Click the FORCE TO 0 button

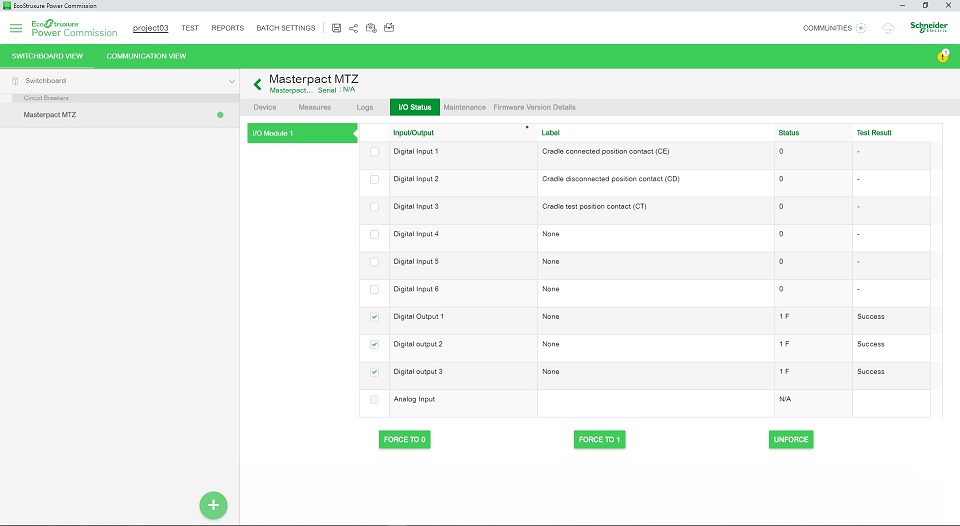tap(405, 440)
